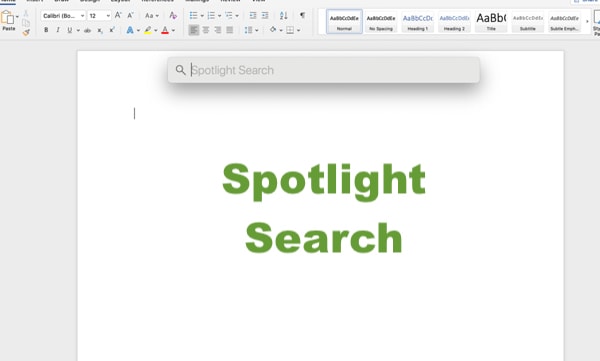The height and width of the screenshot is (361, 600).
Task: Apply the Heading 2 style
Action: click(x=454, y=21)
